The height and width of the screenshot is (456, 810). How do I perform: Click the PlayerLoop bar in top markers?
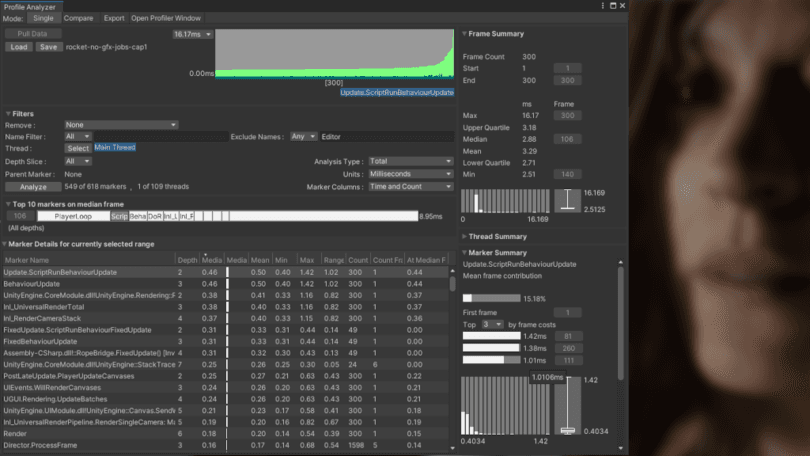click(x=73, y=216)
